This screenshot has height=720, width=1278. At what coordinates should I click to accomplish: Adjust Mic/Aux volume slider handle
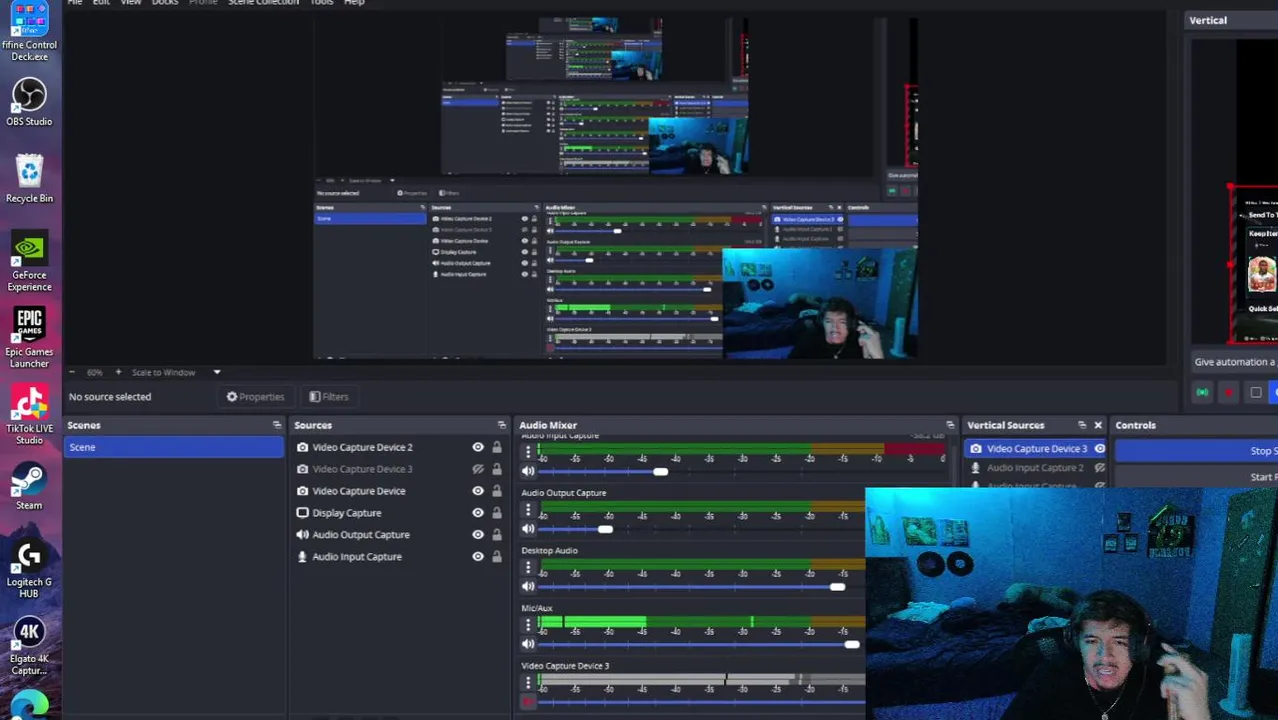(851, 644)
